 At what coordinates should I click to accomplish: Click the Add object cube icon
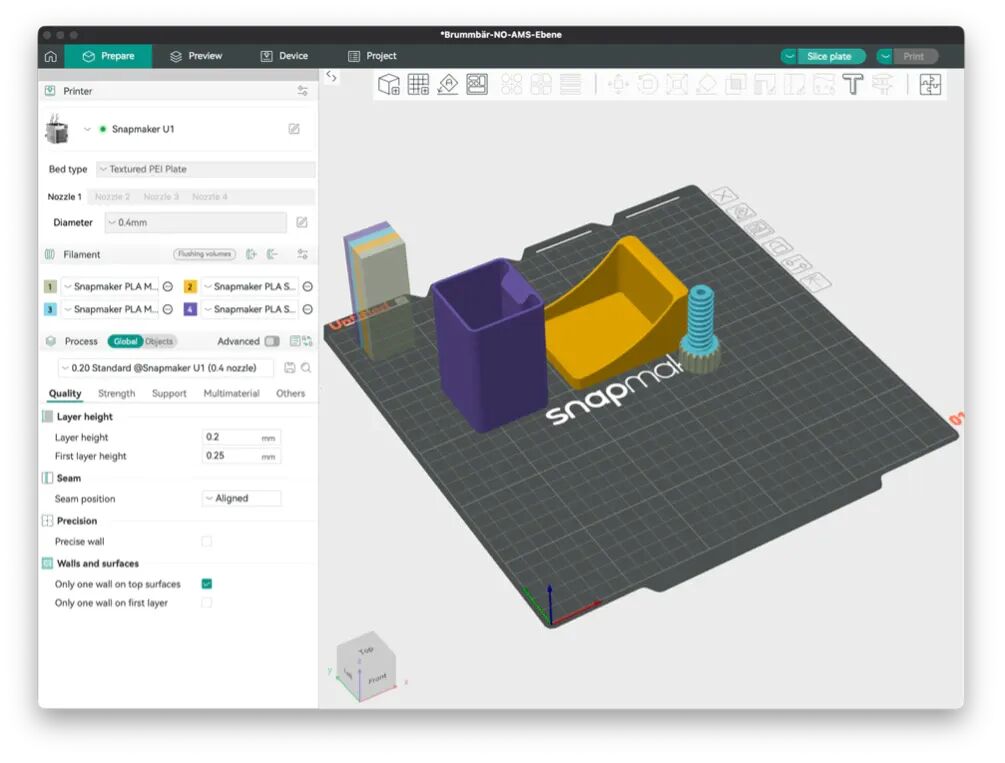point(388,85)
